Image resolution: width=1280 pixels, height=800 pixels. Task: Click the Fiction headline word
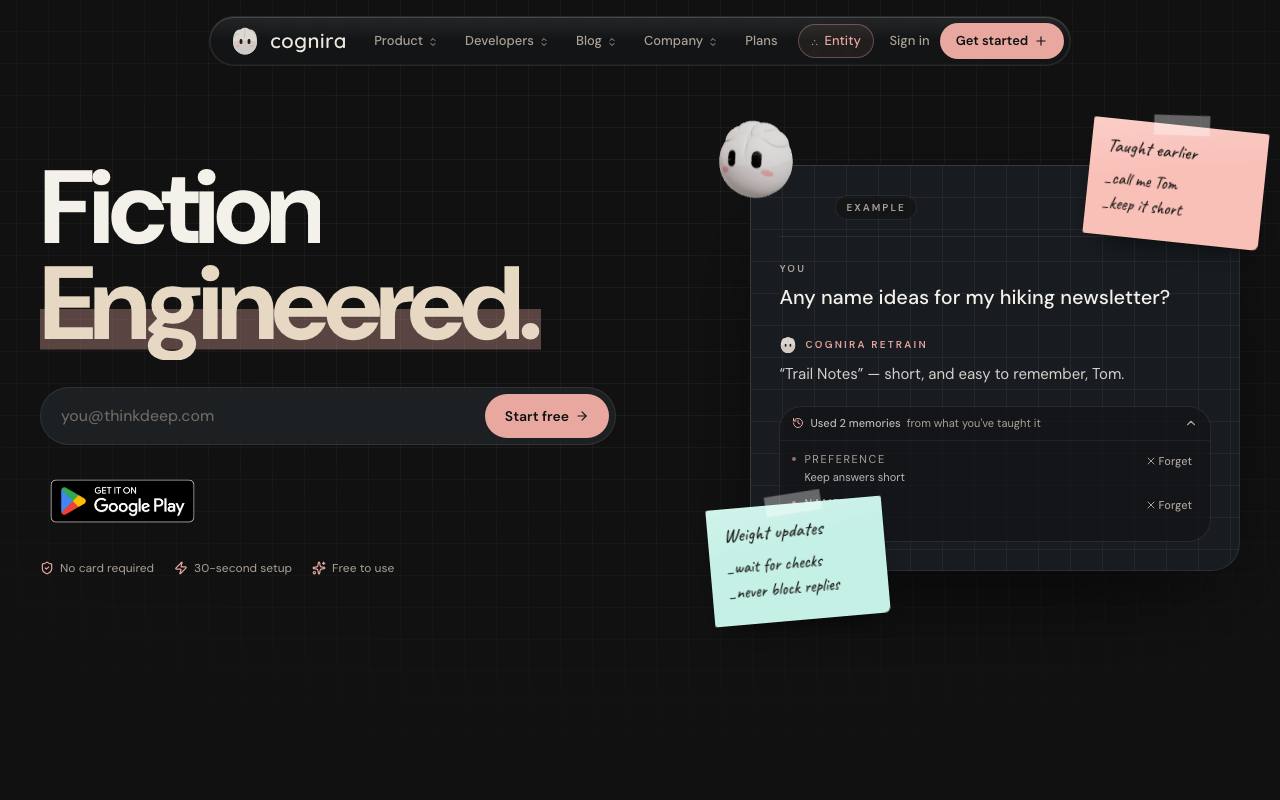(181, 208)
